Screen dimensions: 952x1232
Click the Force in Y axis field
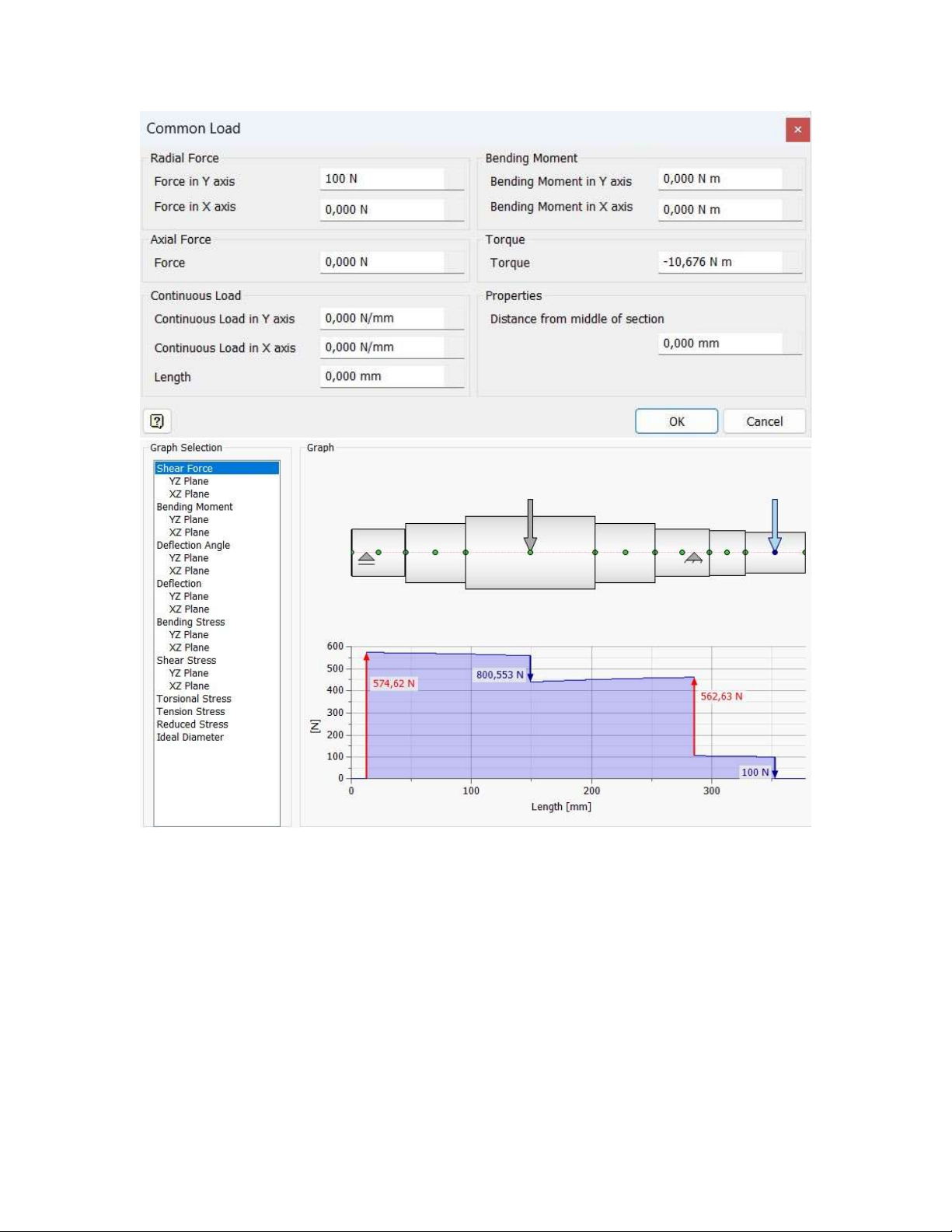pyautogui.click(x=383, y=180)
